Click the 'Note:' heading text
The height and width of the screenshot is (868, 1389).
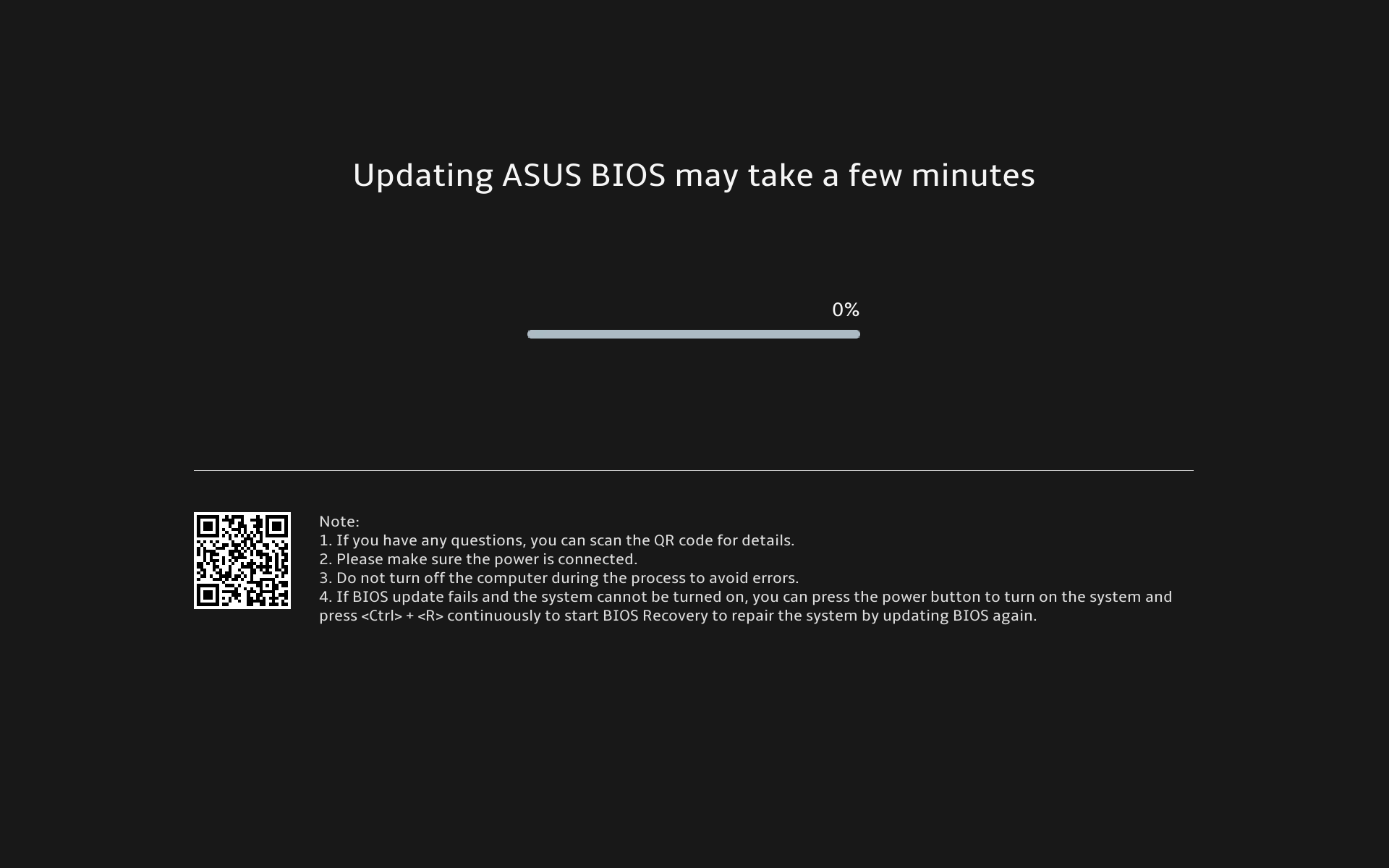click(x=339, y=522)
